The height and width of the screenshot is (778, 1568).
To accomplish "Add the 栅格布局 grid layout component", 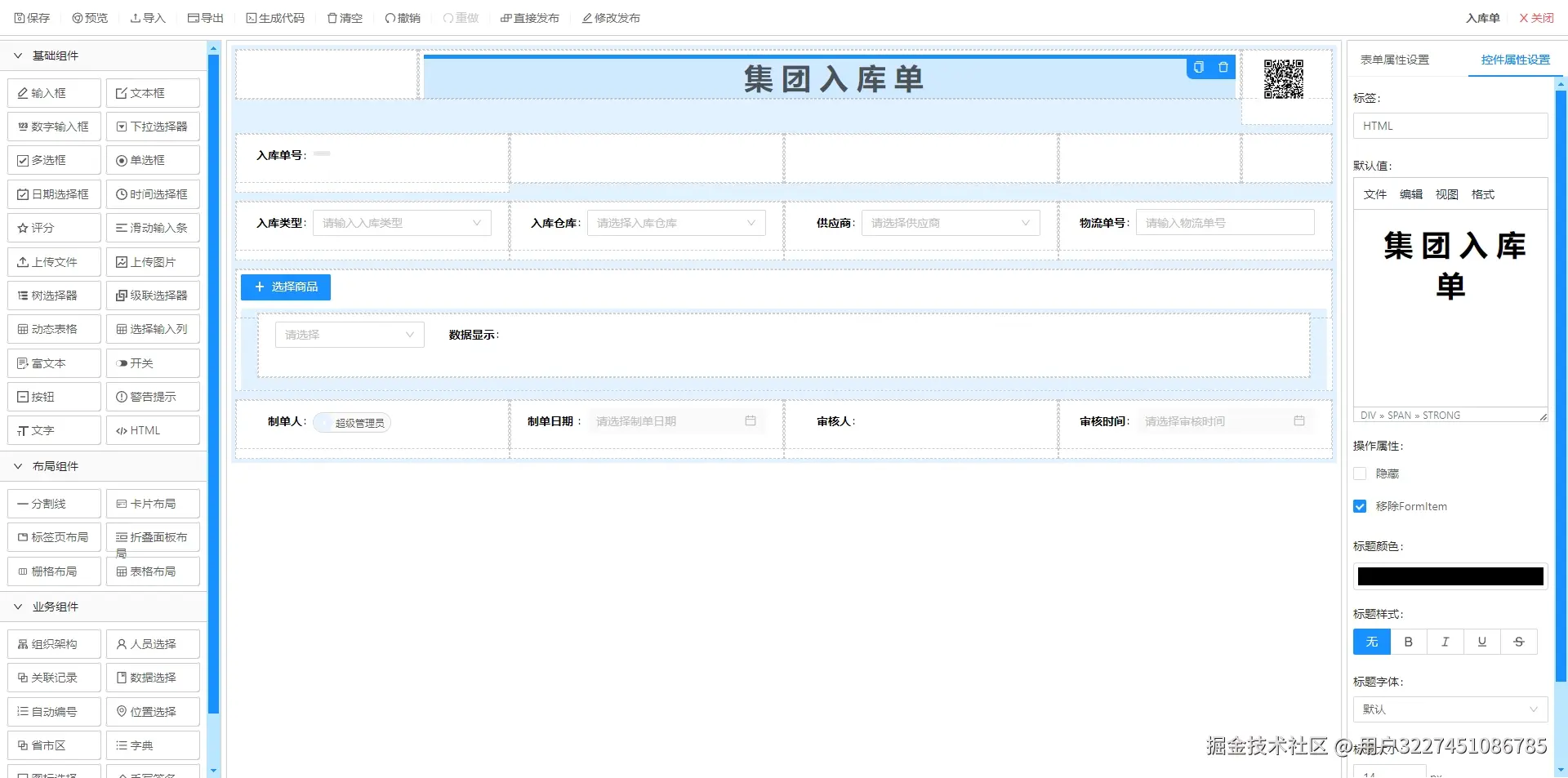I will pyautogui.click(x=55, y=571).
